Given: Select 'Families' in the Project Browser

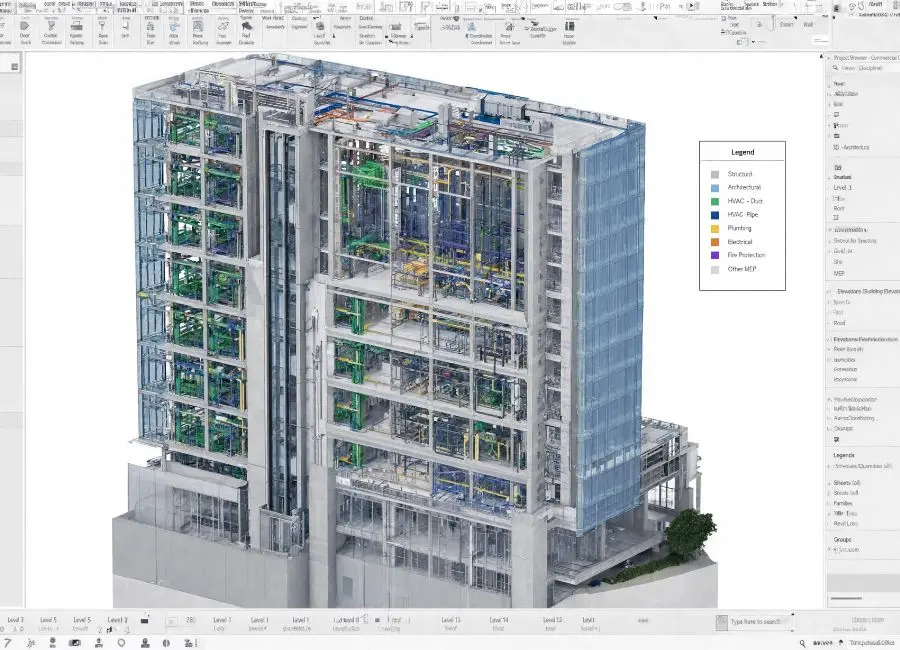Looking at the screenshot, I should point(843,504).
